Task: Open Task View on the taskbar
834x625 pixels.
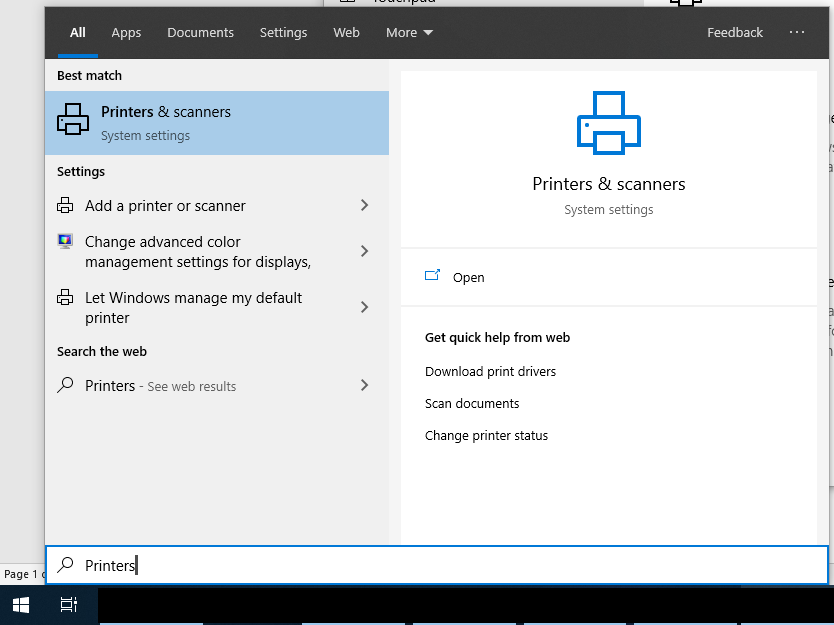Action: pos(69,605)
